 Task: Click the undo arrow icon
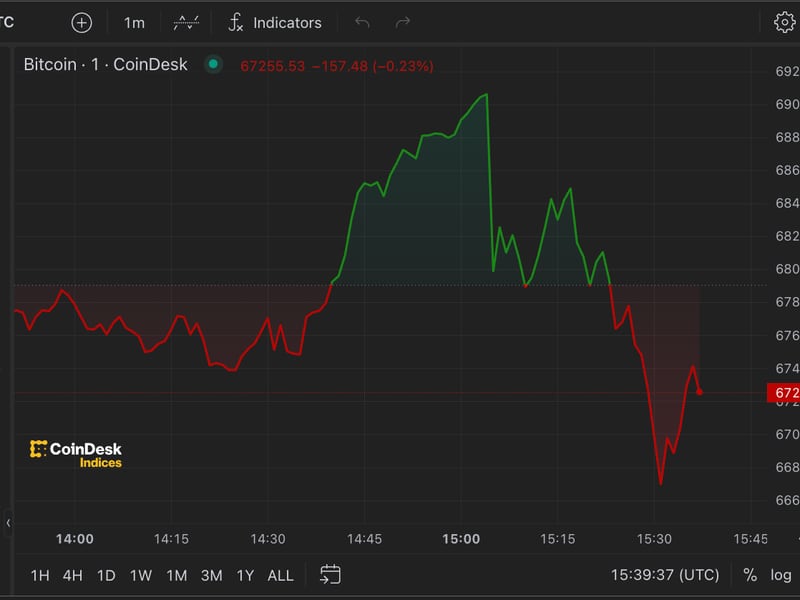tap(362, 22)
